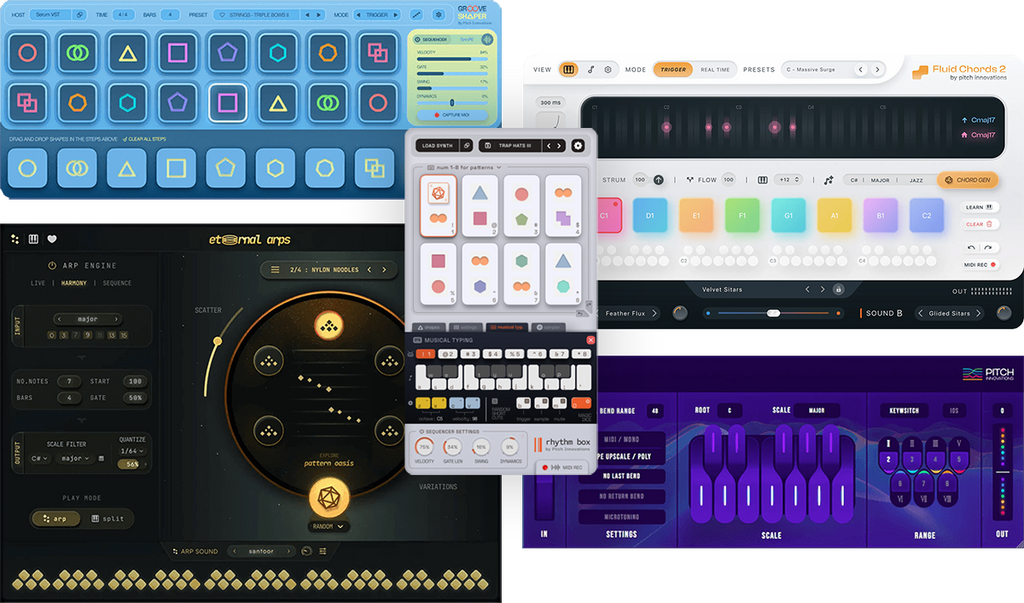
Task: Open the preset list menu icon in Eternal Arps
Action: point(275,269)
